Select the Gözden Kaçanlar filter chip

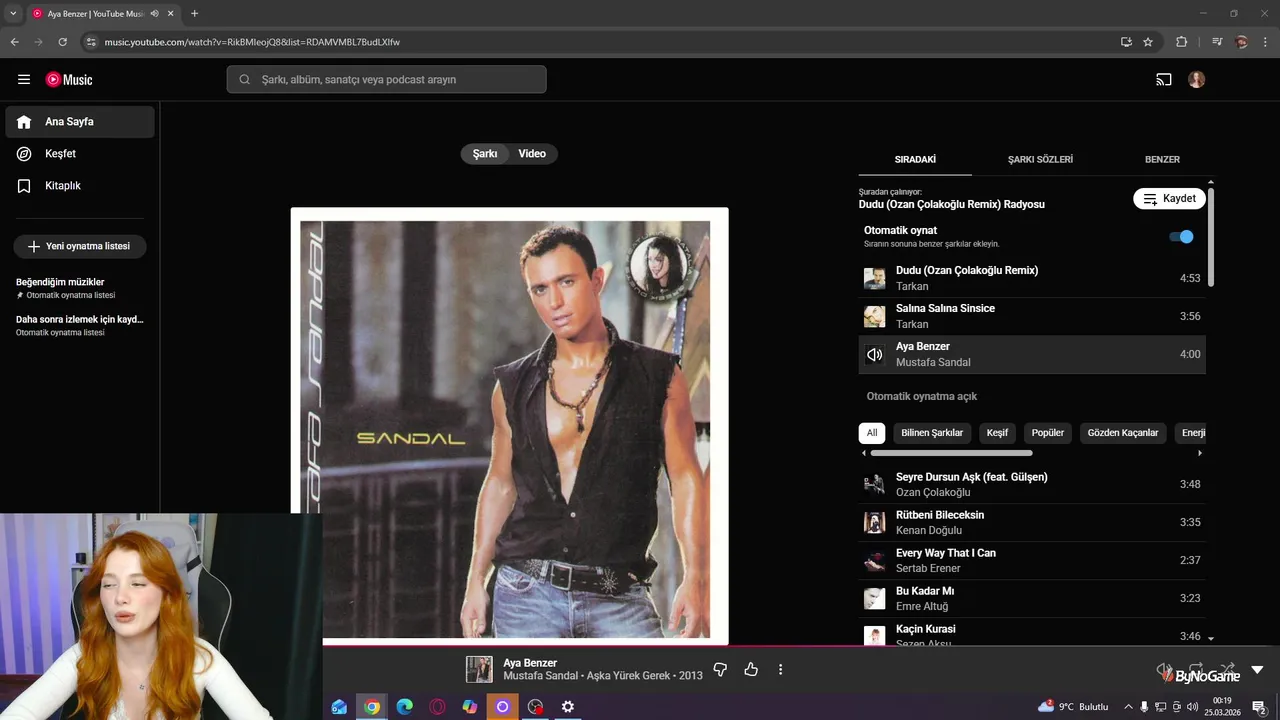(1123, 433)
